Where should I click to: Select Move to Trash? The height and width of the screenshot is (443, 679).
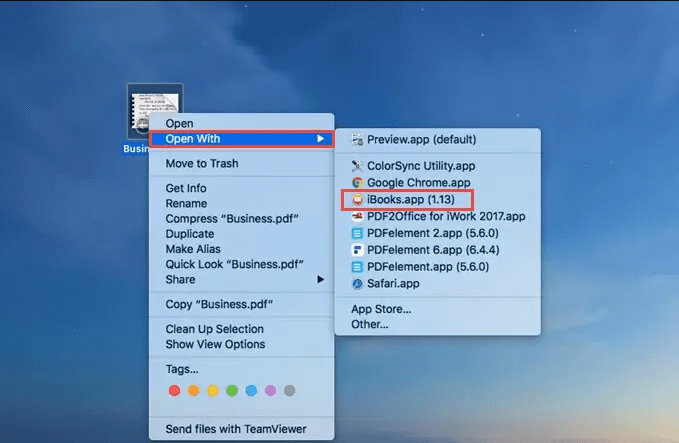202,163
